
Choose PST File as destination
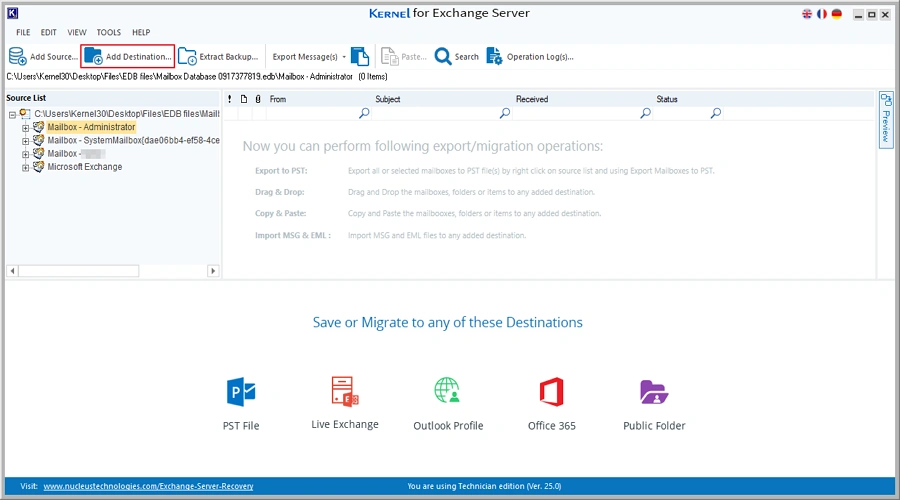pos(241,393)
